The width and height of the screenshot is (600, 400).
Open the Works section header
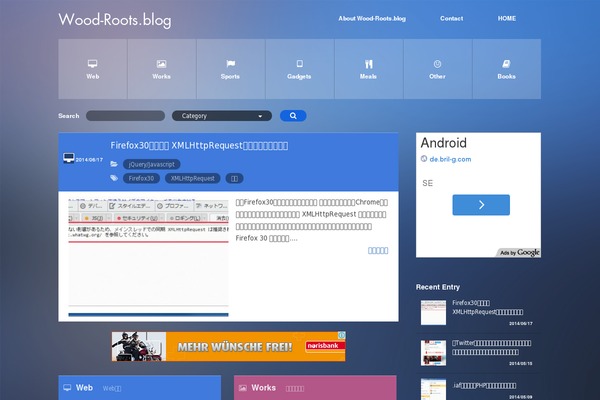(315, 387)
